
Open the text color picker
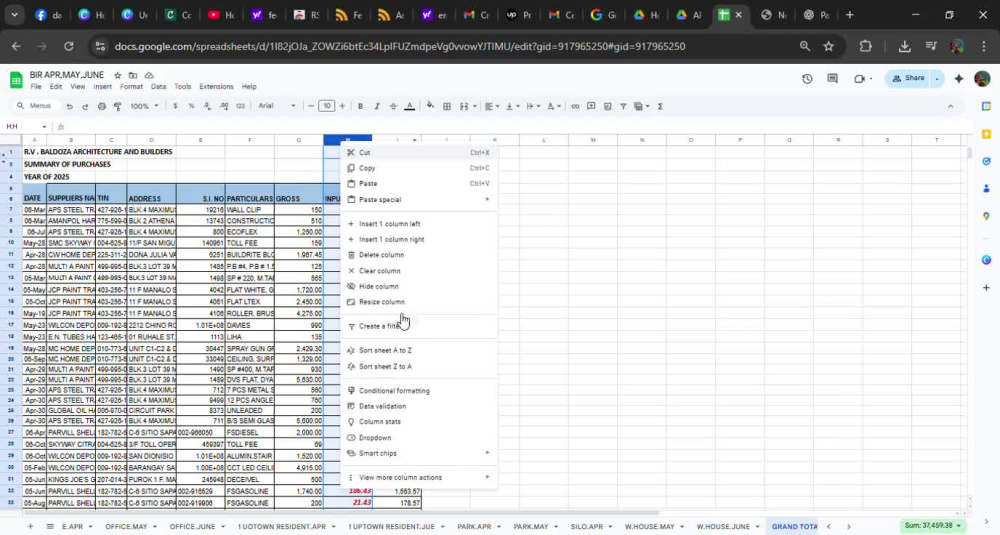(409, 106)
